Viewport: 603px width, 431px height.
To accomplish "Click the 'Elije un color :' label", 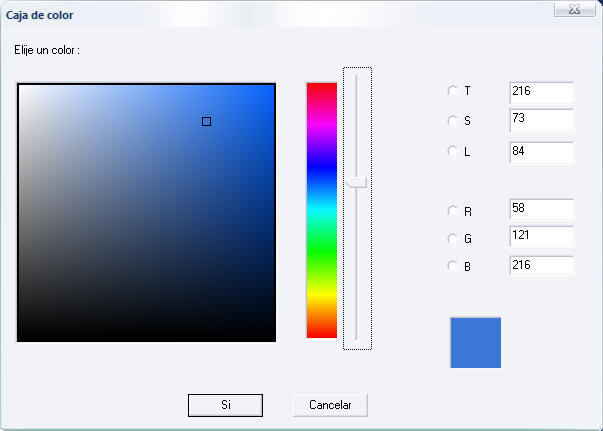I will click(x=47, y=50).
